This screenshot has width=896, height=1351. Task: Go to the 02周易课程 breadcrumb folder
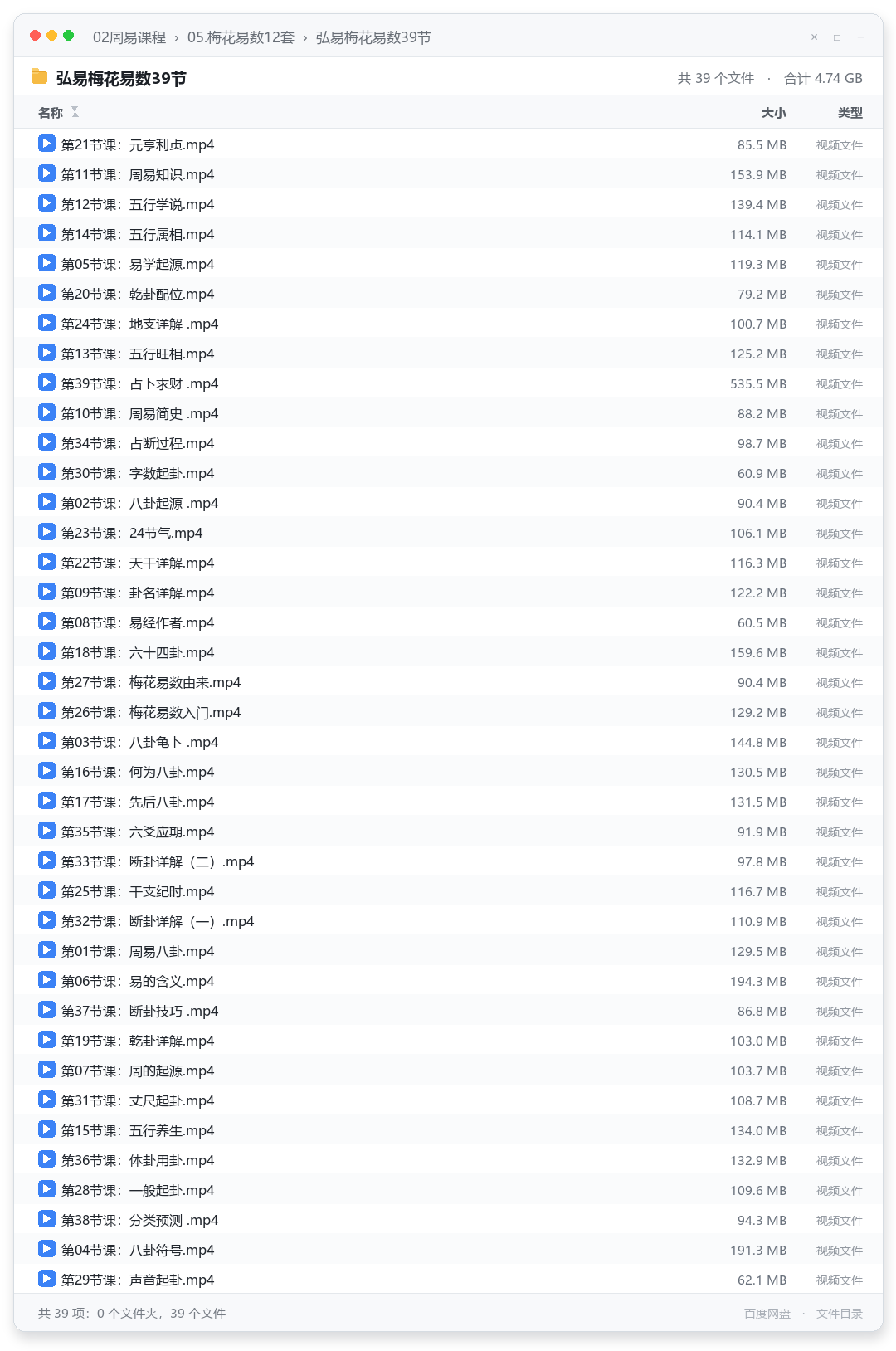click(129, 37)
